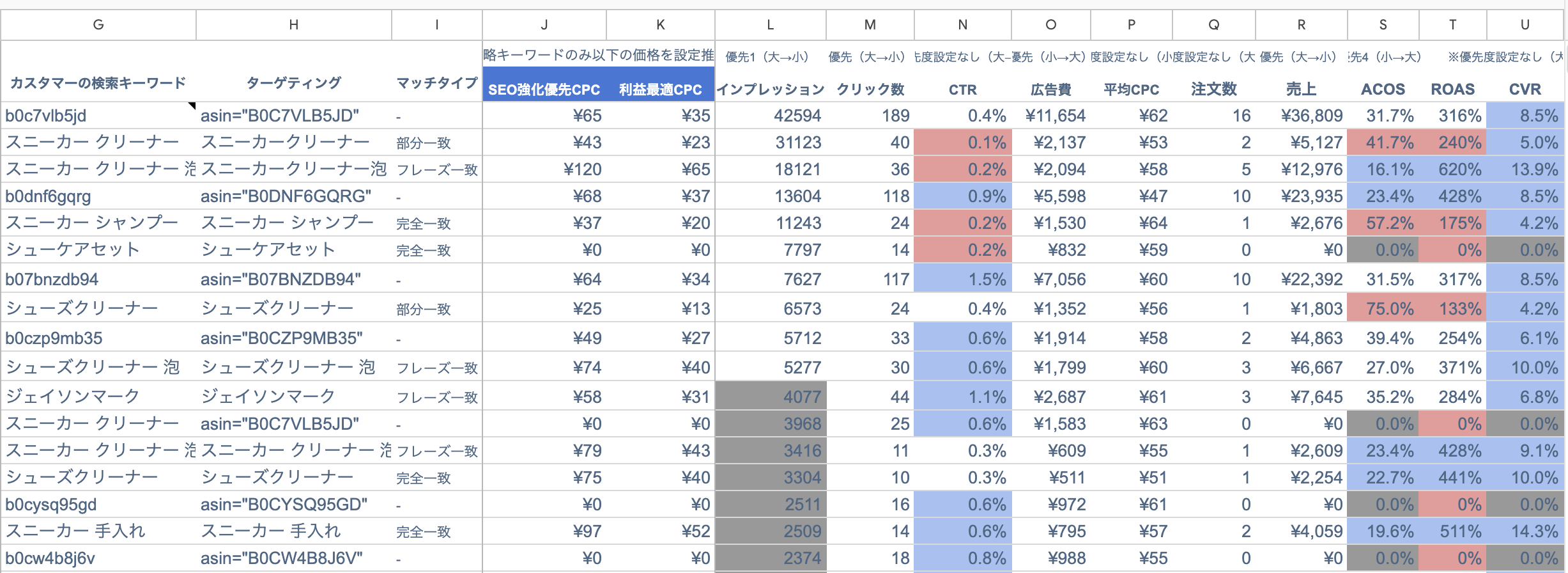Select the keyword cell b0czp9mb35

(98, 338)
